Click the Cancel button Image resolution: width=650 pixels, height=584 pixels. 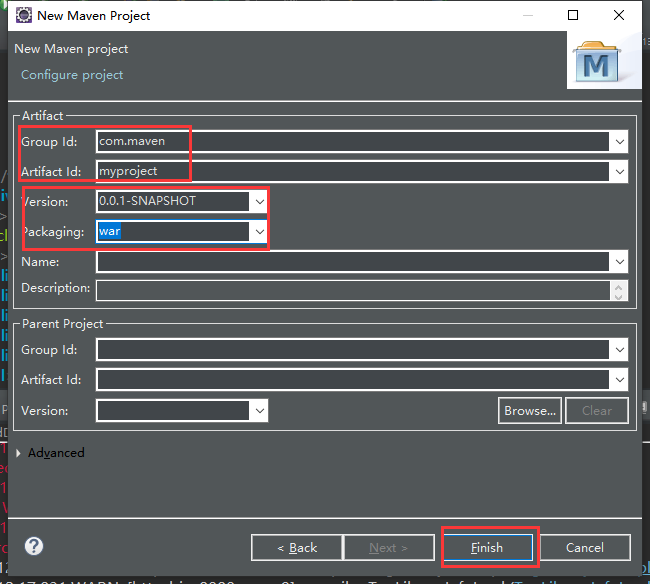585,548
